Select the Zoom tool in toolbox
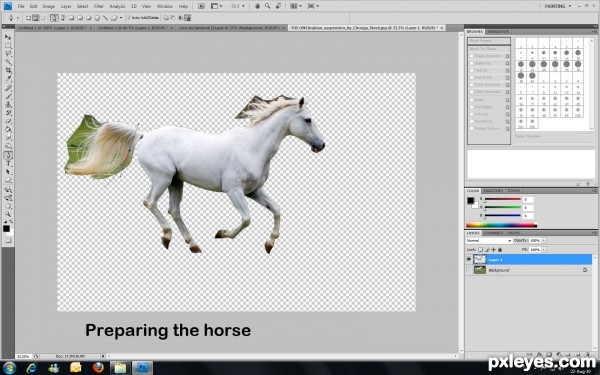Image resolution: width=600 pixels, height=375 pixels. coord(8,214)
